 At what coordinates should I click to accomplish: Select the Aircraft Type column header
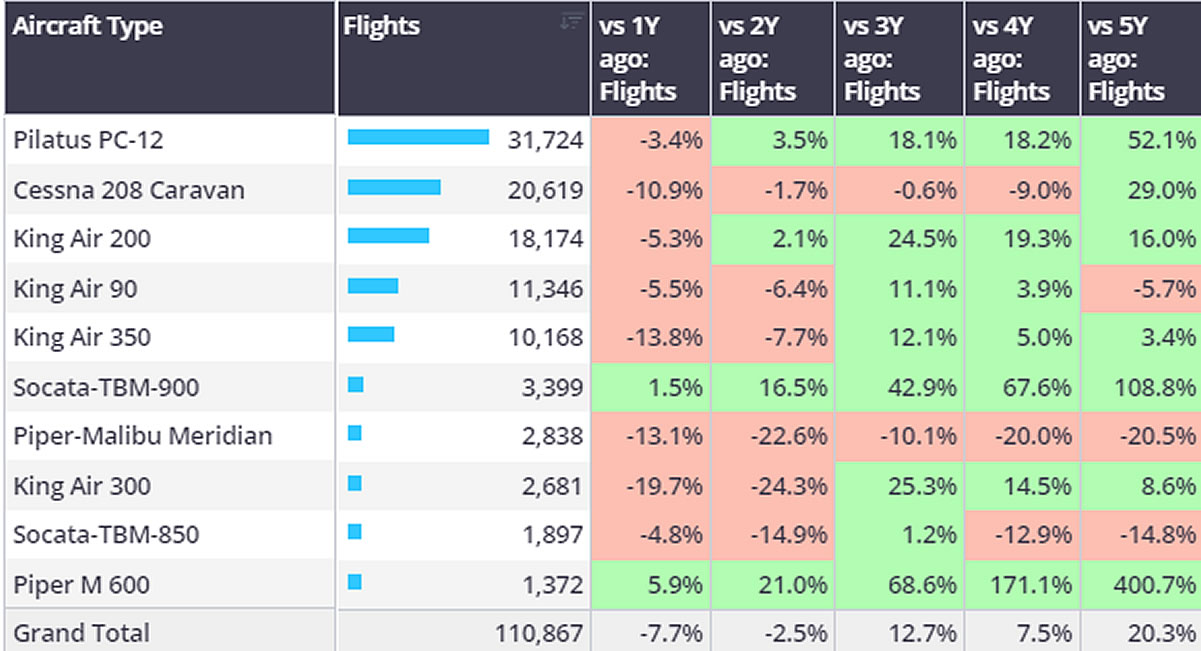(x=171, y=58)
